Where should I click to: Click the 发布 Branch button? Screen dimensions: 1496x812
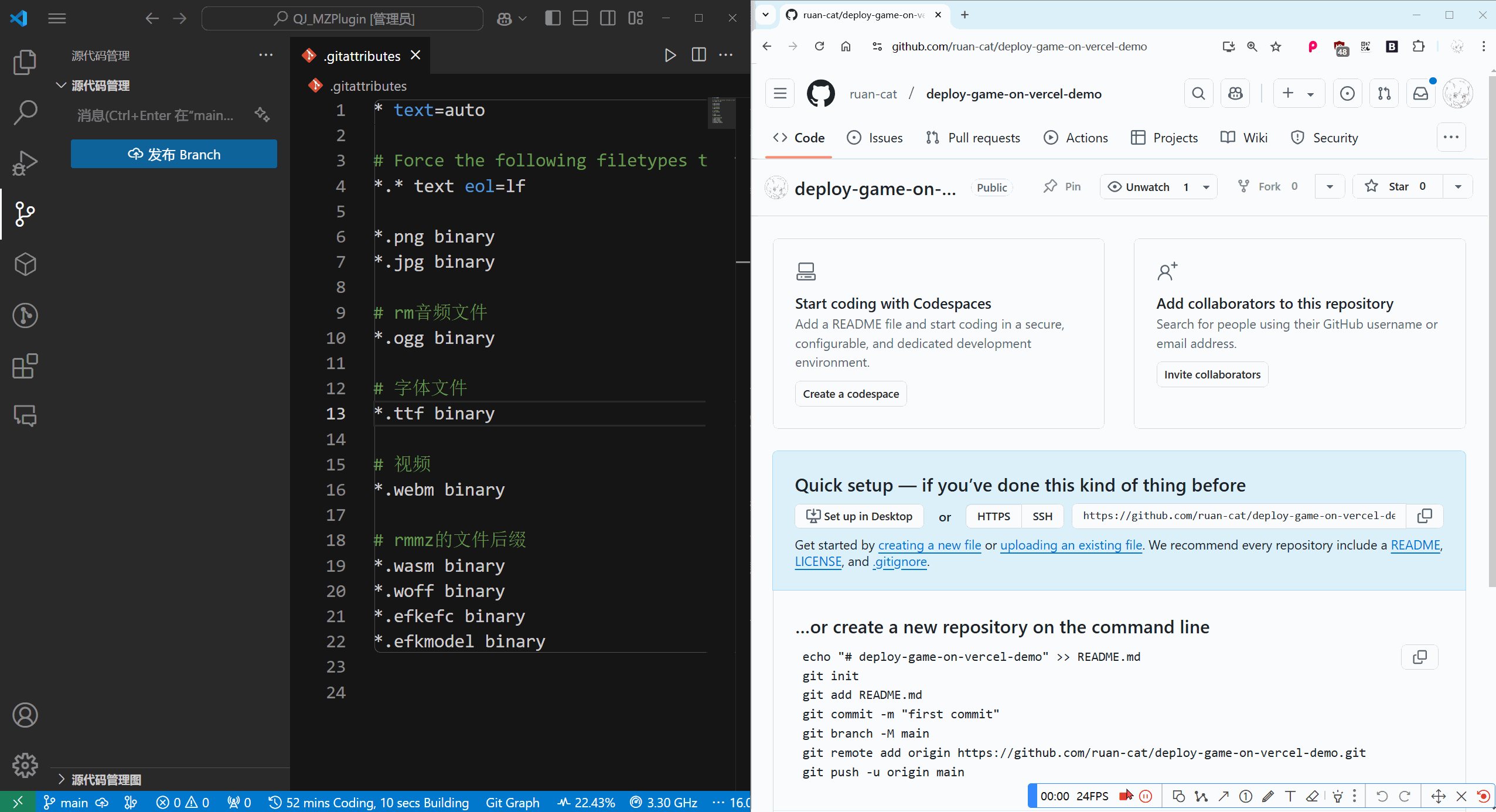174,154
